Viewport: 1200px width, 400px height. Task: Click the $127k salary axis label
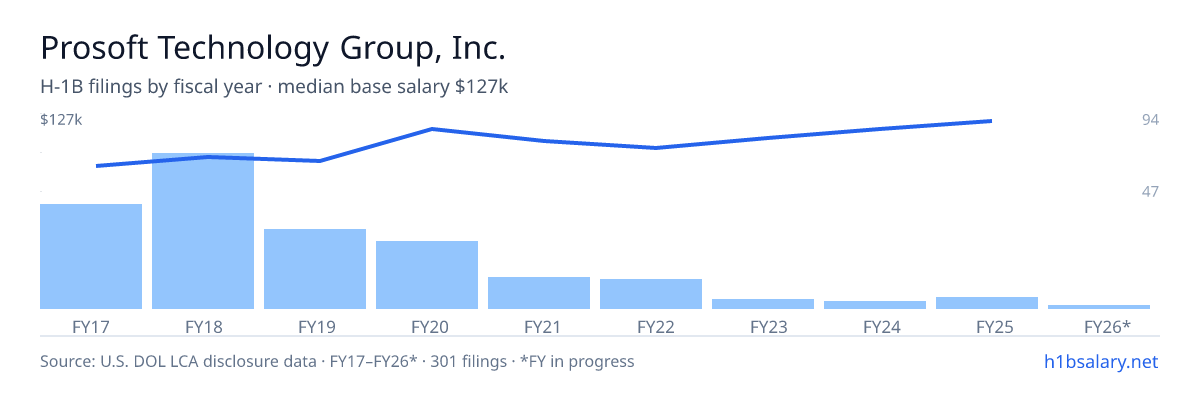pos(61,120)
